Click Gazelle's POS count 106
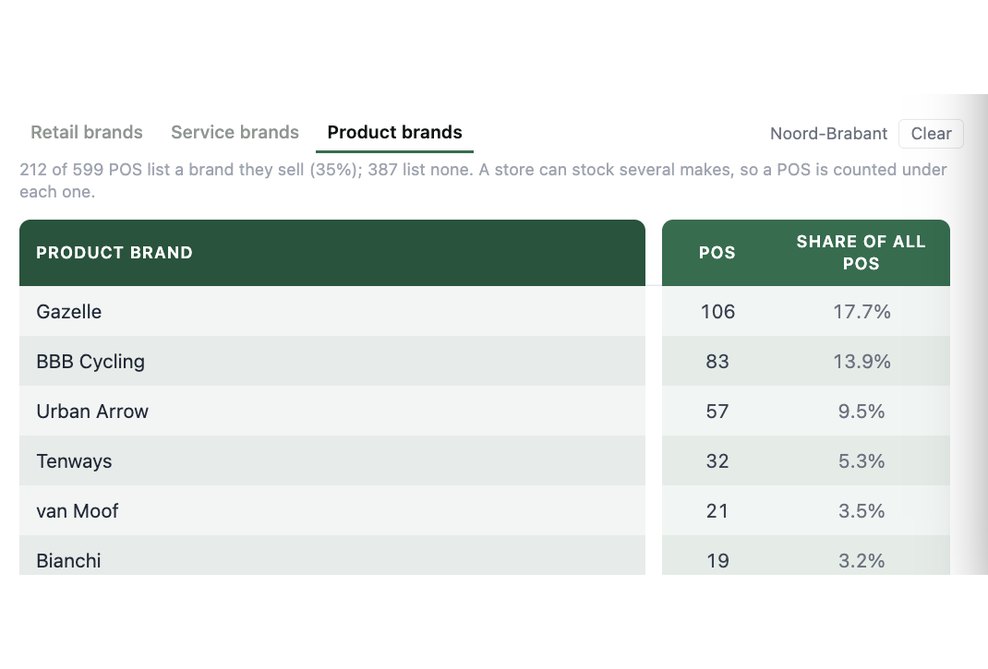Viewport: 988px width, 669px height. coord(718,311)
